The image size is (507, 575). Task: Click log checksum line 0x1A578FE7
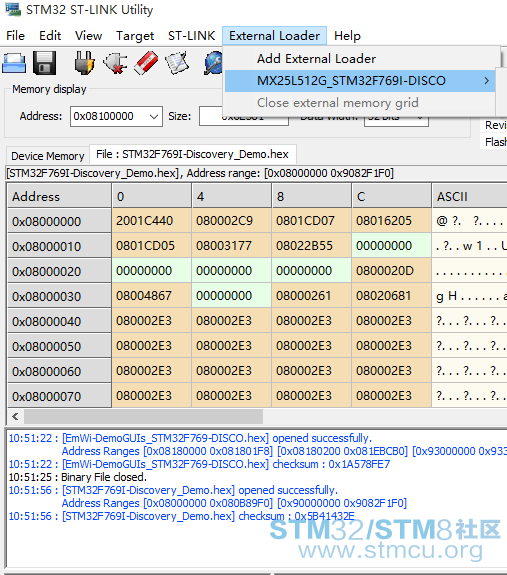point(199,464)
